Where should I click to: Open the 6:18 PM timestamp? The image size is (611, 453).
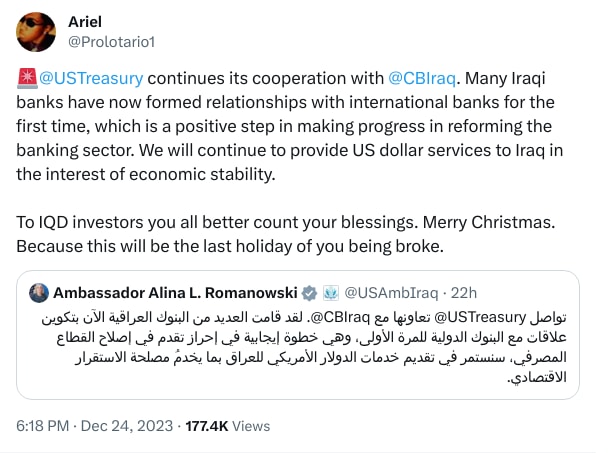coord(42,426)
